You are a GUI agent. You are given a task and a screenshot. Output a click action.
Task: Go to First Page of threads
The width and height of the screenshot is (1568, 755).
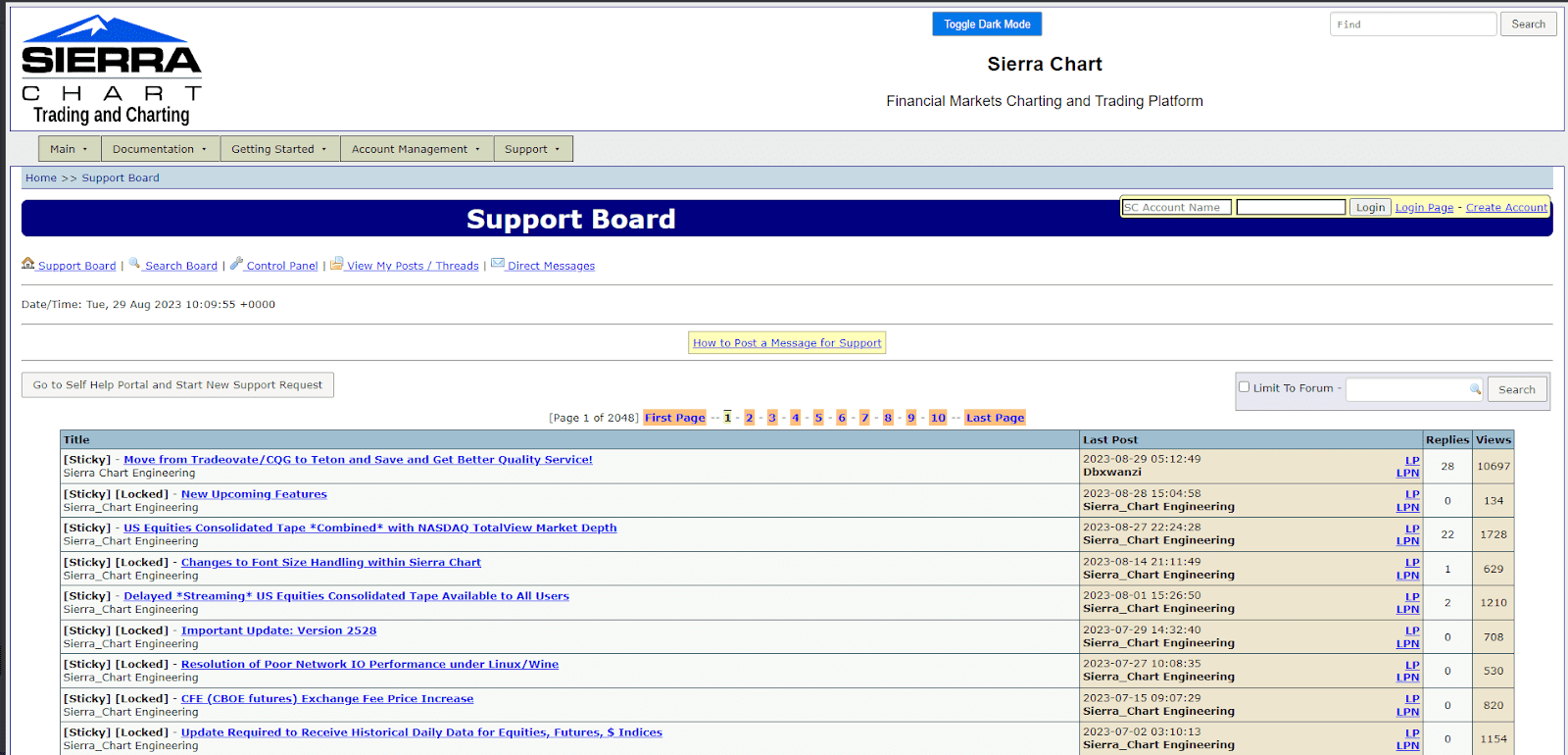tap(675, 418)
